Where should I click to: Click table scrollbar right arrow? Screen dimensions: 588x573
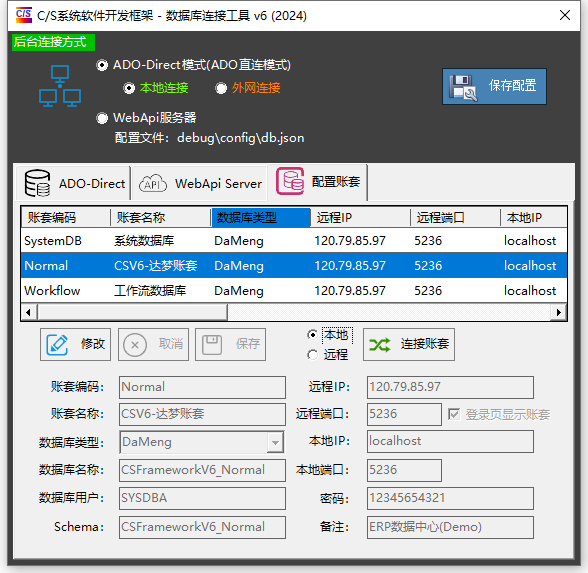[x=559, y=312]
